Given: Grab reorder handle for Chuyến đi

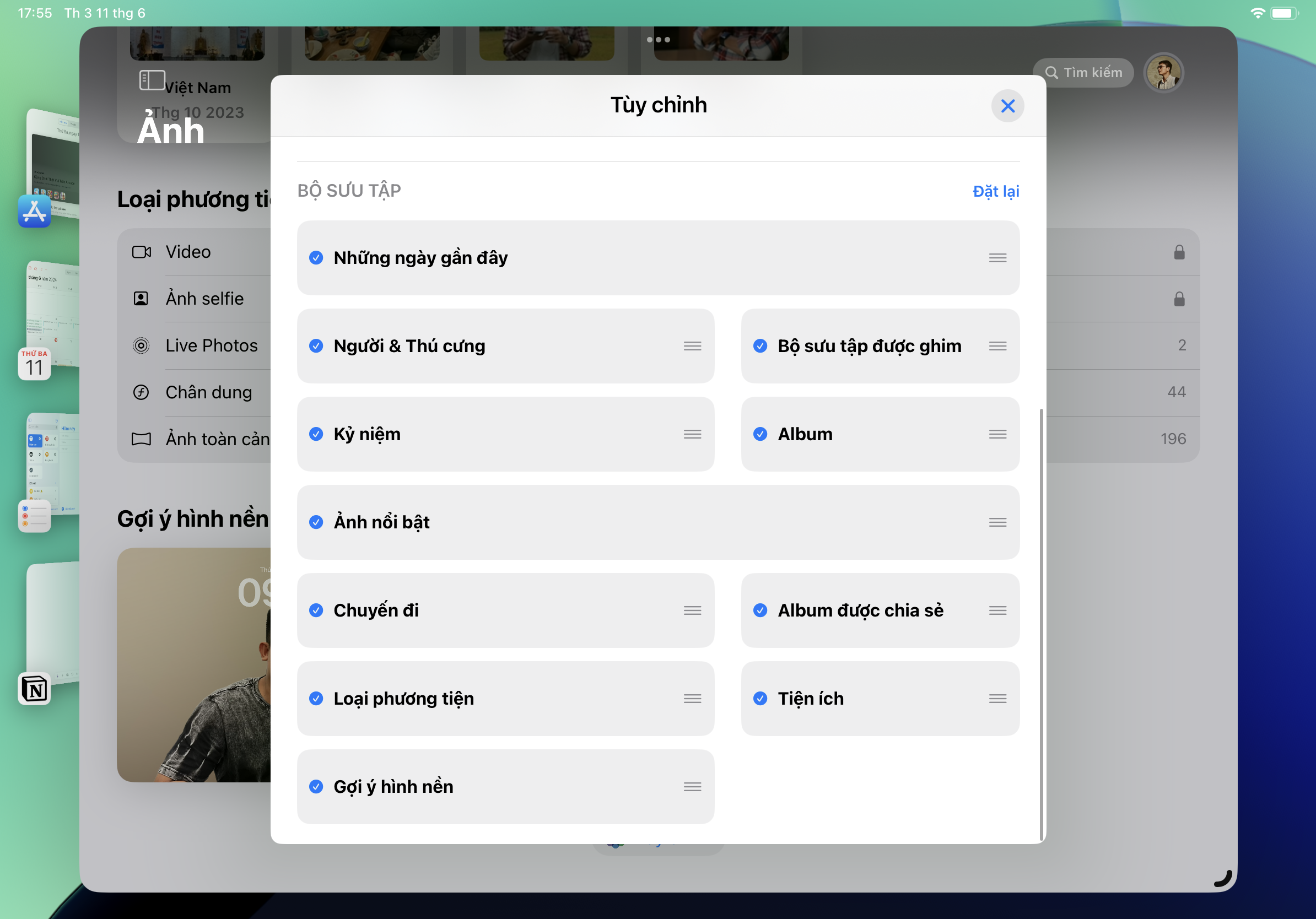Looking at the screenshot, I should (x=692, y=611).
